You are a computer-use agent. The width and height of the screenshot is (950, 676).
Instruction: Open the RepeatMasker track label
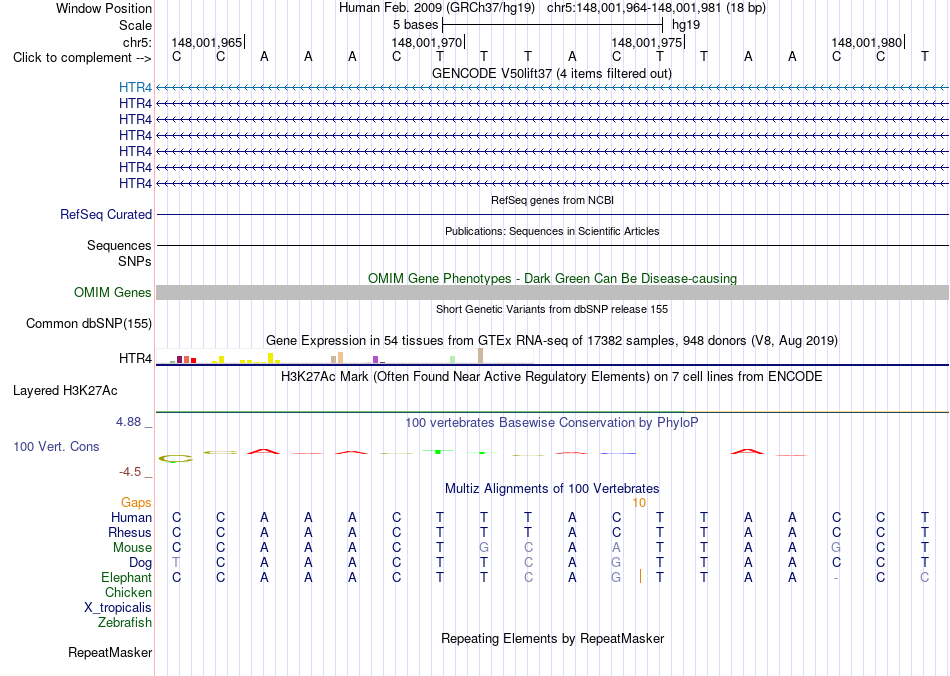pyautogui.click(x=110, y=652)
